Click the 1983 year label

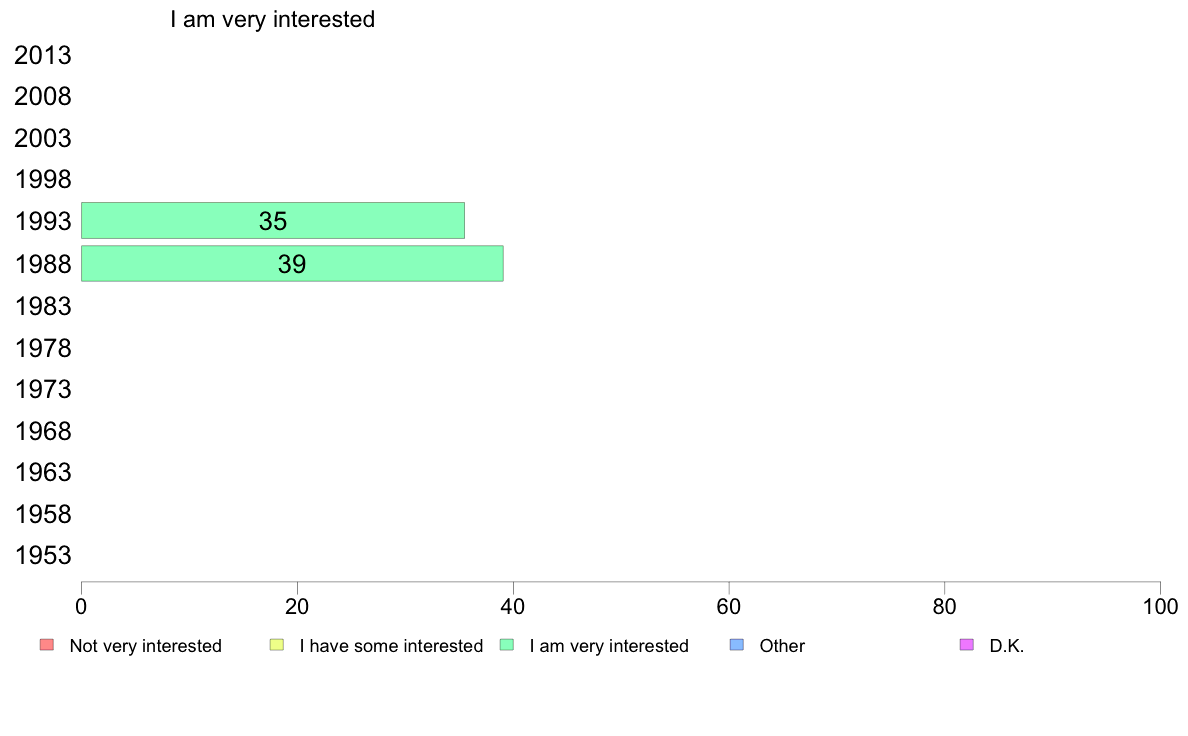[42, 306]
